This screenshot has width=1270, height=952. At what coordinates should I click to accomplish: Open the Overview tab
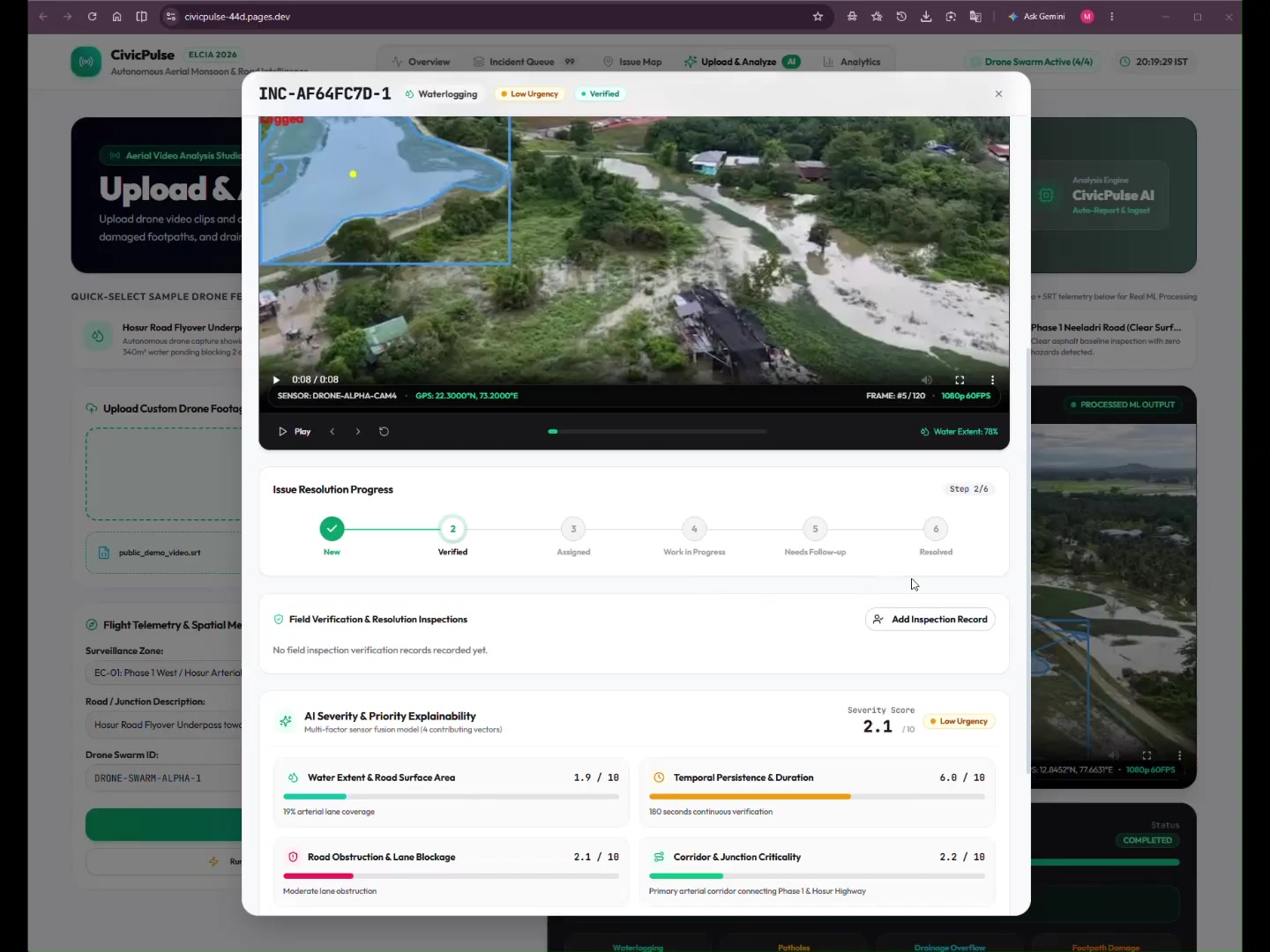pos(421,62)
